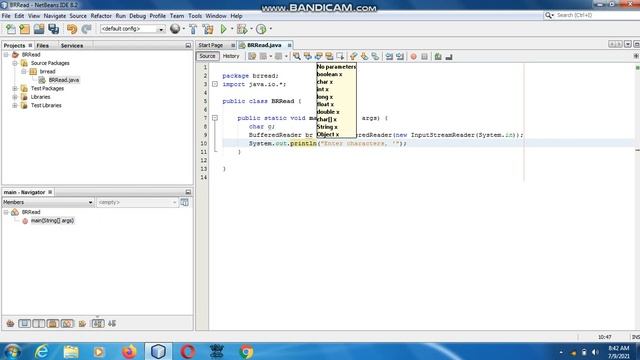Expand the Libraries tree node

[15, 97]
